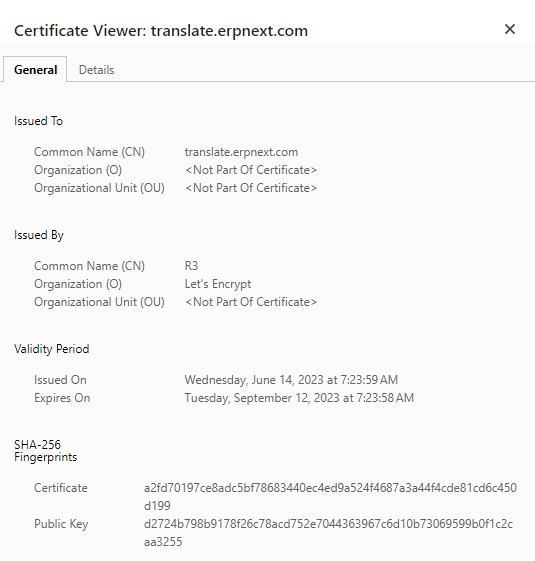This screenshot has height=561, width=535.
Task: Close the Certificate Viewer dialog
Action: (510, 29)
